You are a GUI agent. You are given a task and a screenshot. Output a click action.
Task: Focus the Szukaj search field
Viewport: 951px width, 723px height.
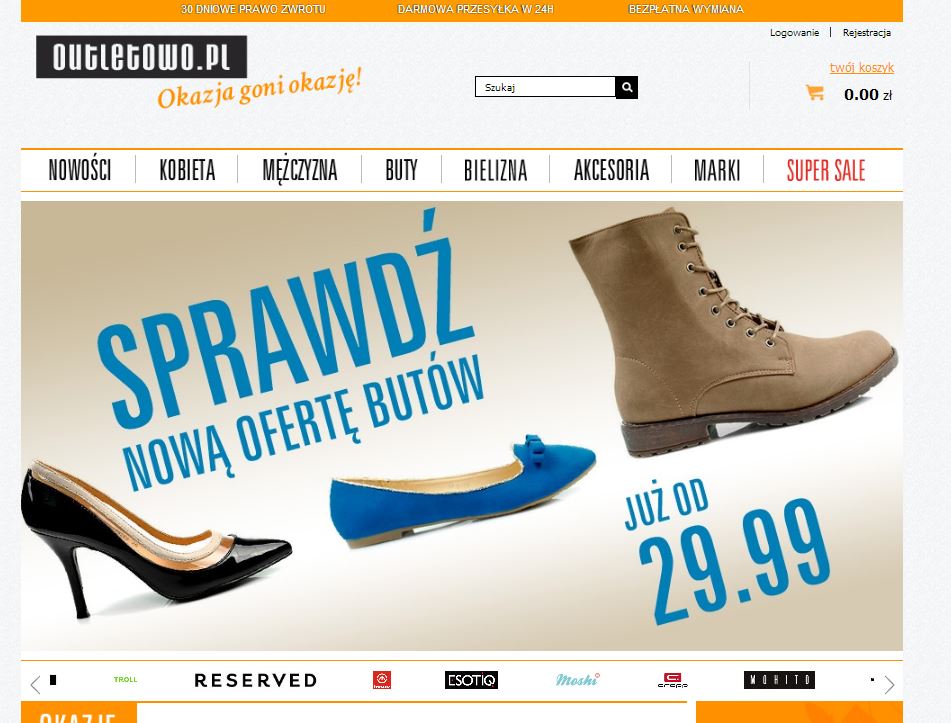(545, 87)
